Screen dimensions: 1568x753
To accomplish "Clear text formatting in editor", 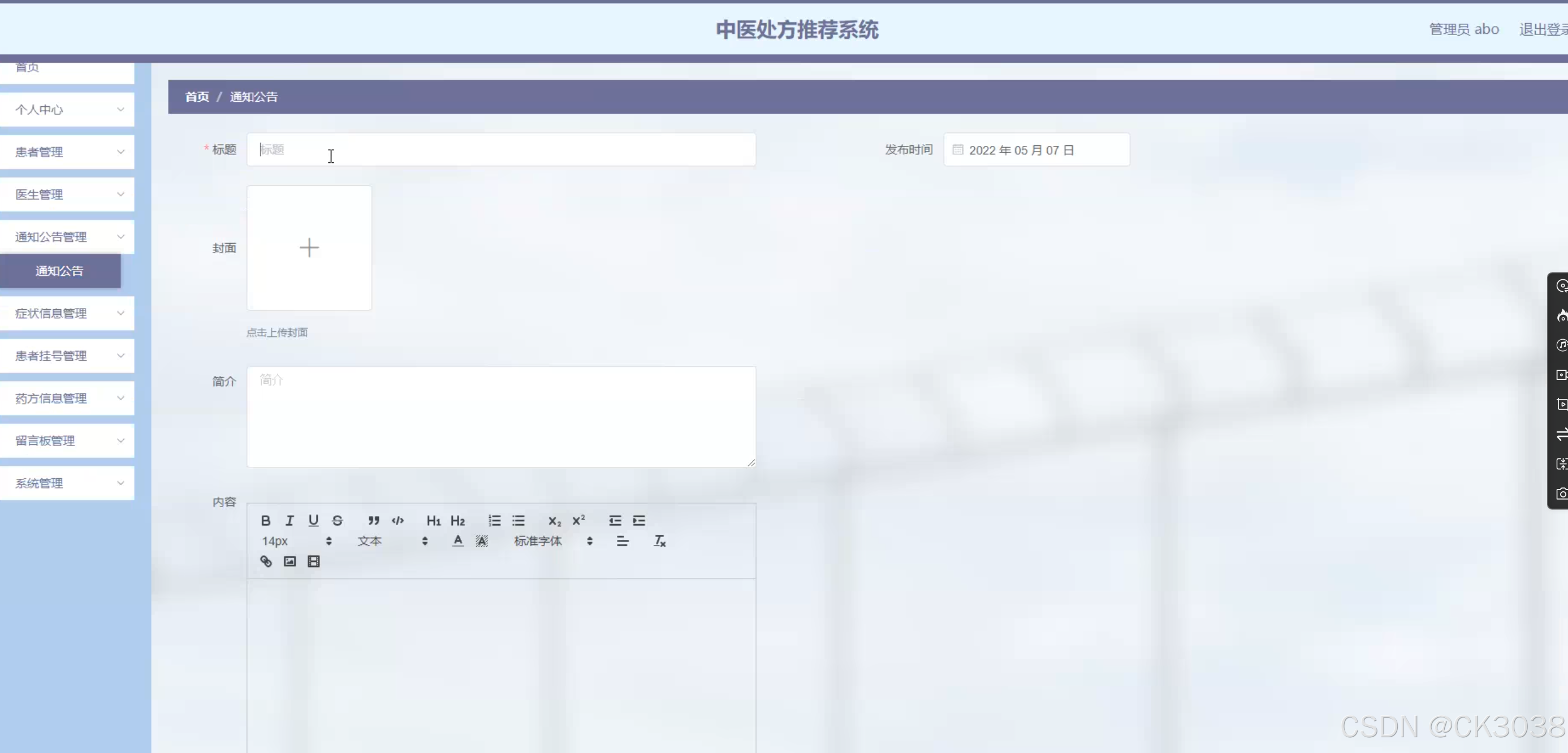I will tap(659, 541).
